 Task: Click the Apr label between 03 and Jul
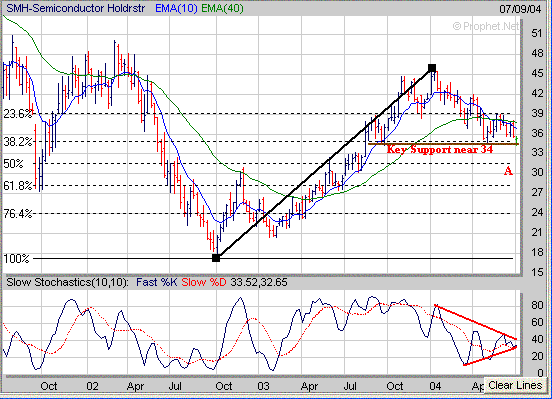tap(309, 387)
